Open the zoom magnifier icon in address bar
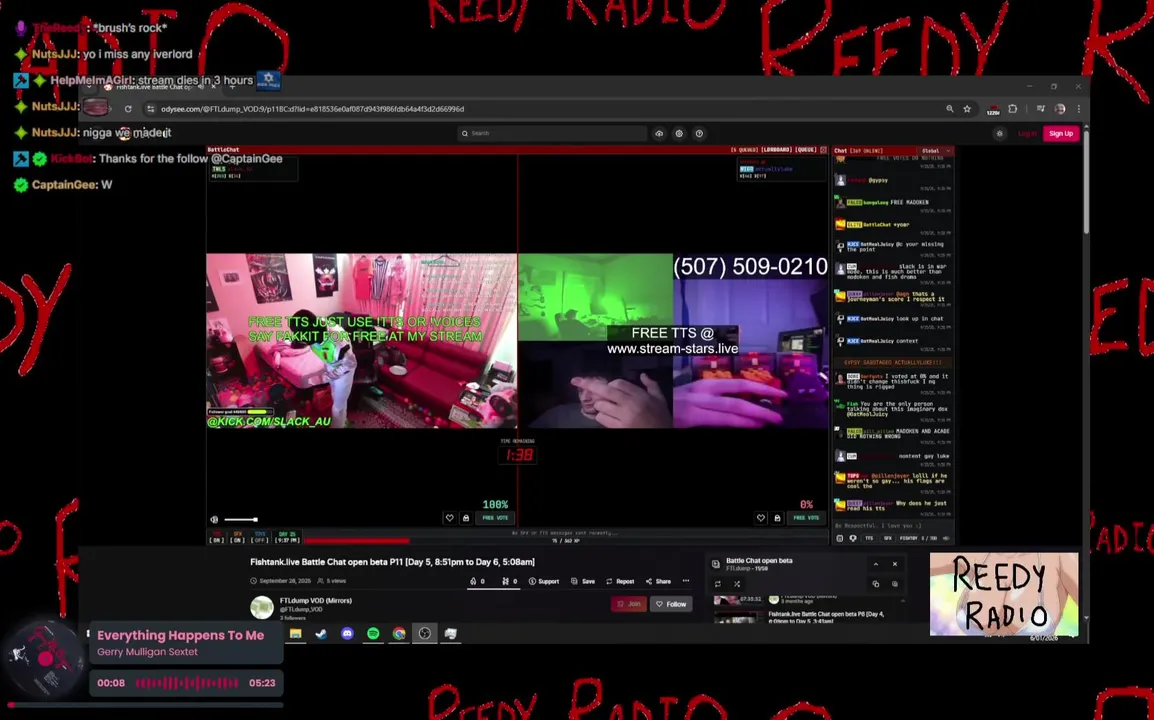 point(950,109)
